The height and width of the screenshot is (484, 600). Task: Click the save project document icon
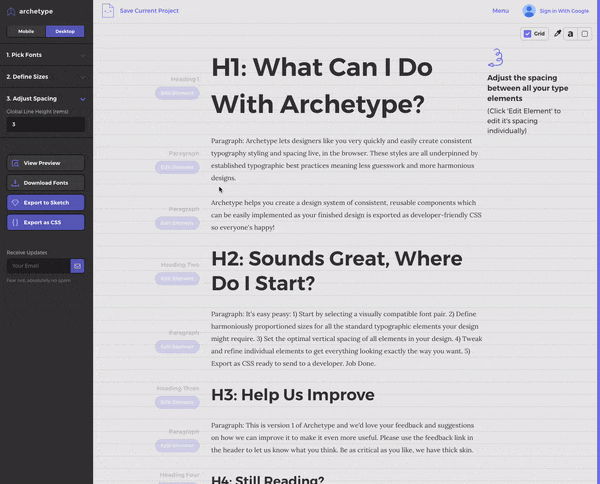pyautogui.click(x=108, y=11)
